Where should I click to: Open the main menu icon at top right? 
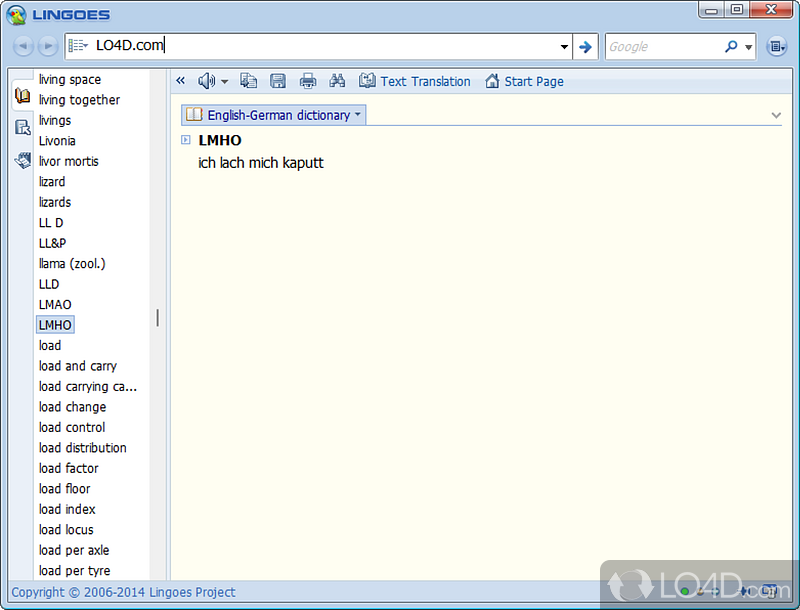776,46
